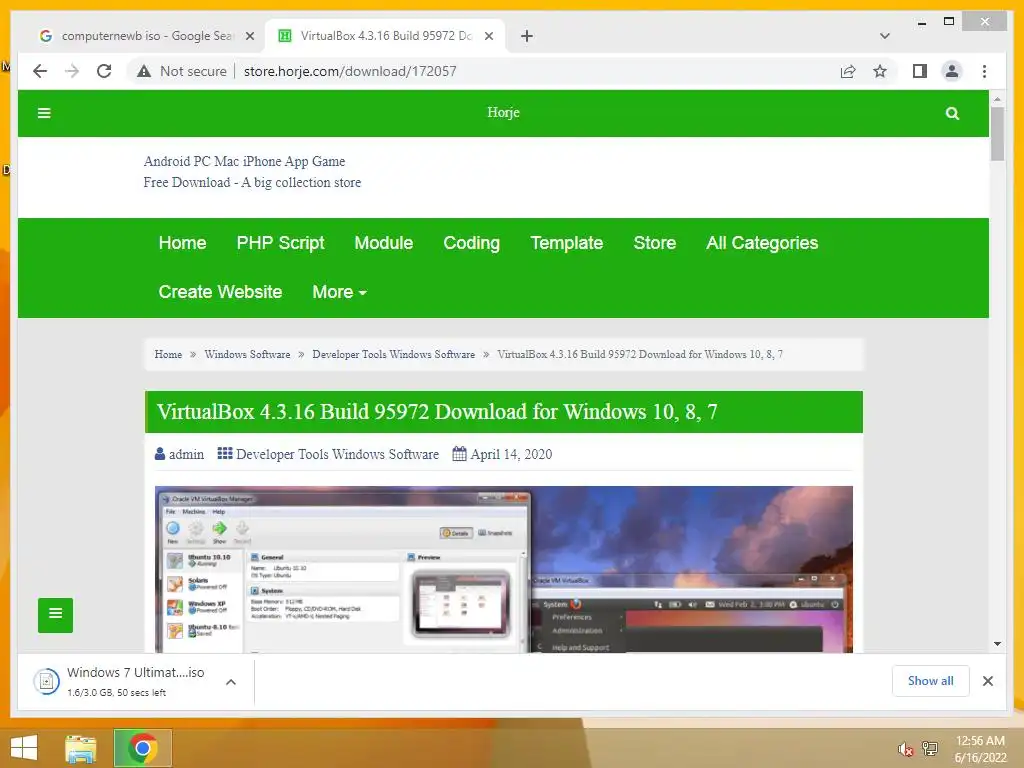Viewport: 1024px width, 768px height.
Task: Bookmark this page with the star icon
Action: coord(880,71)
